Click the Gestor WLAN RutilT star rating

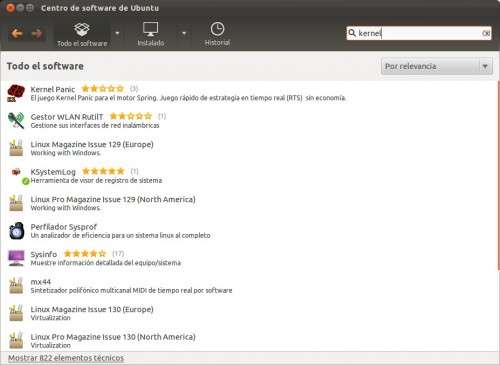pos(131,116)
